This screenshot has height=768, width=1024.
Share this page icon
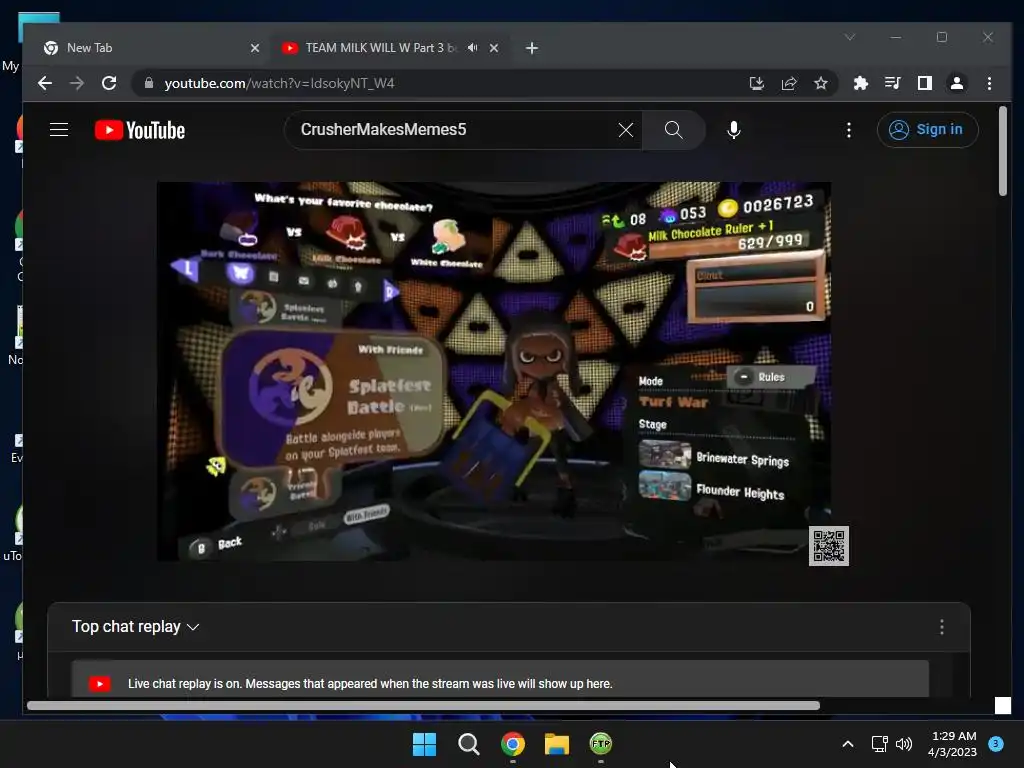[789, 83]
